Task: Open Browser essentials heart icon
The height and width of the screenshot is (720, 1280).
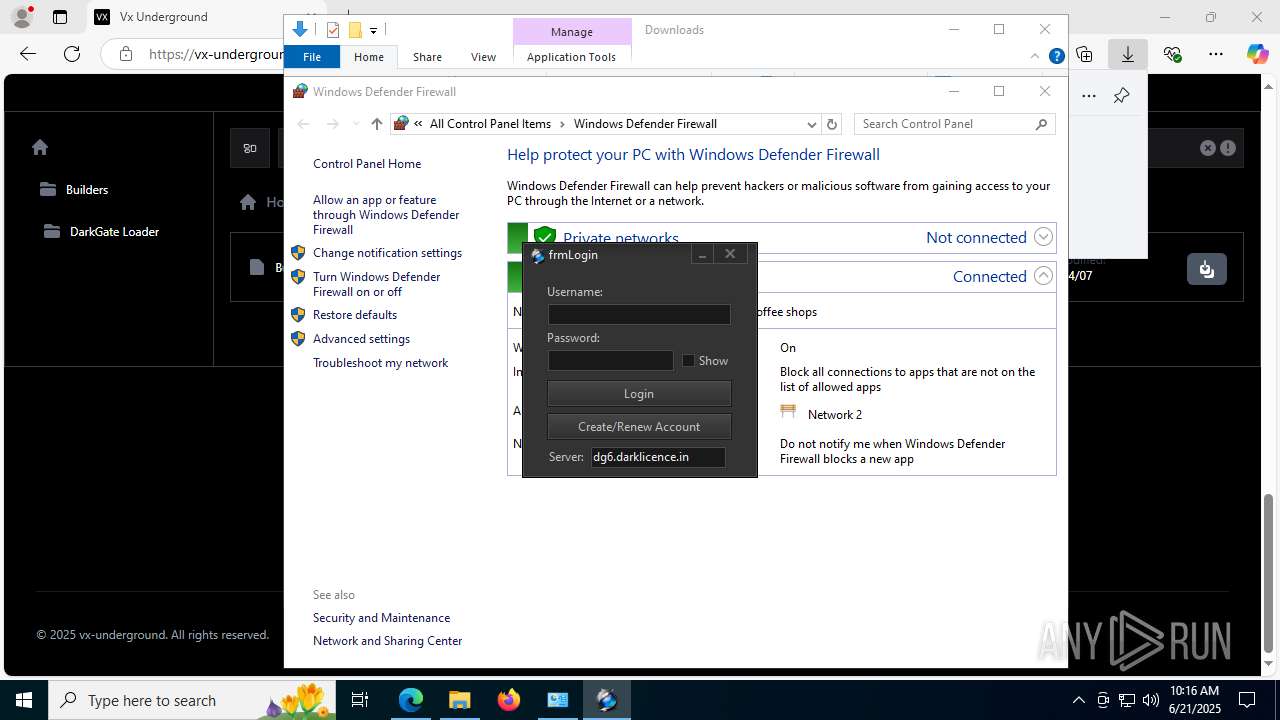Action: [x=1172, y=54]
